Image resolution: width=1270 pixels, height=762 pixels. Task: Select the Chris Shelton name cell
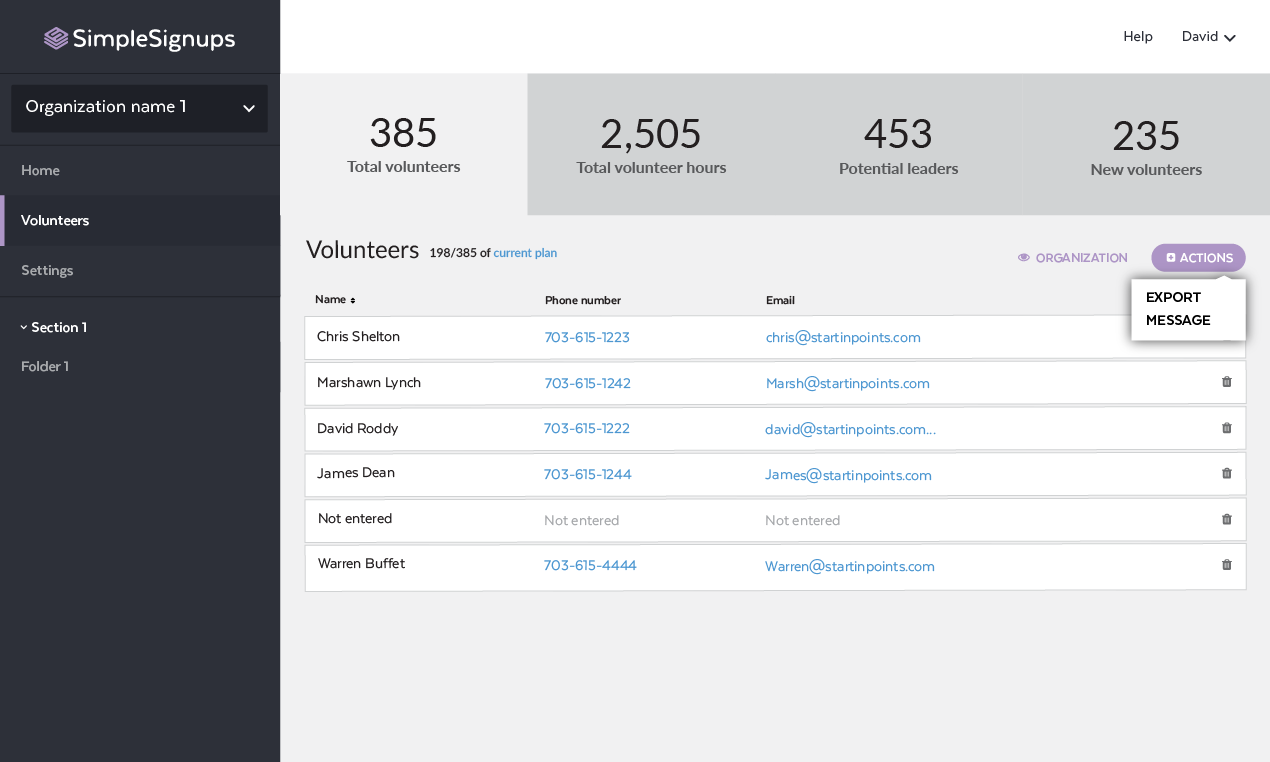(358, 336)
